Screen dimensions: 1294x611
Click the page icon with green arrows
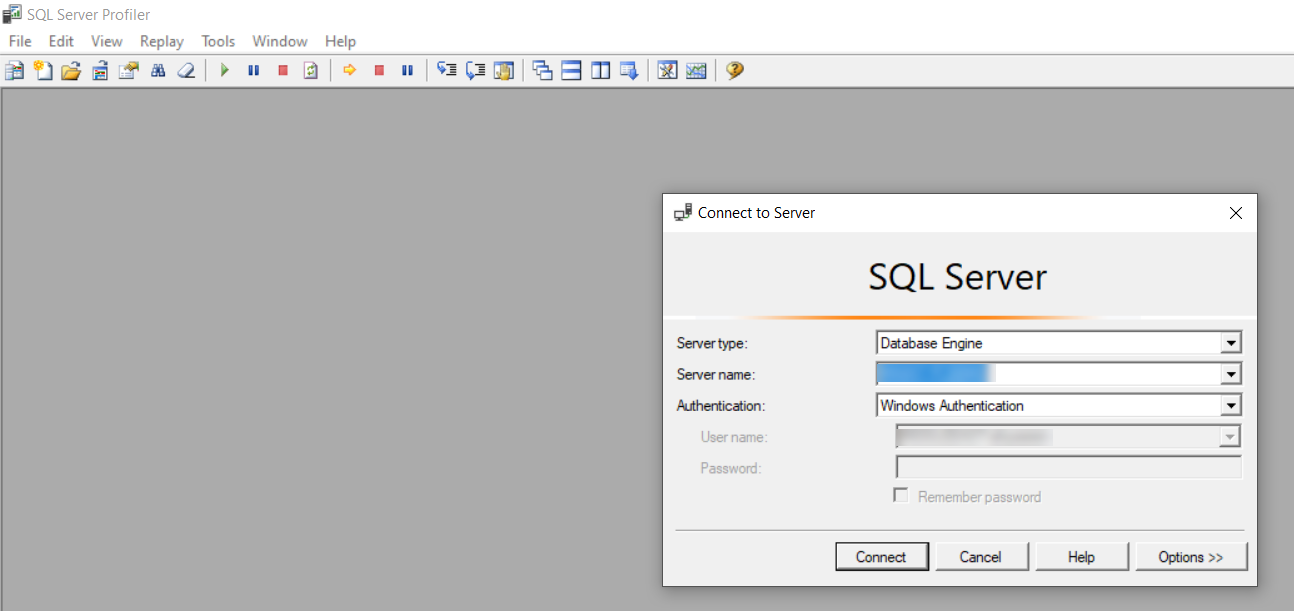click(x=311, y=71)
